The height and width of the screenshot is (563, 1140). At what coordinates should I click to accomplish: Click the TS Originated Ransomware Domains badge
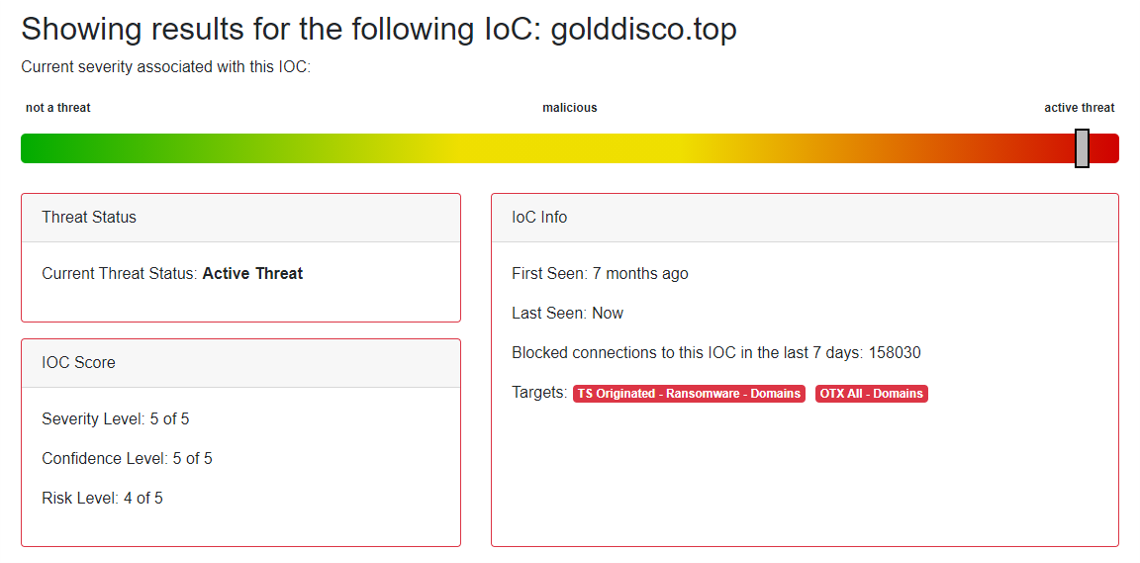click(689, 394)
